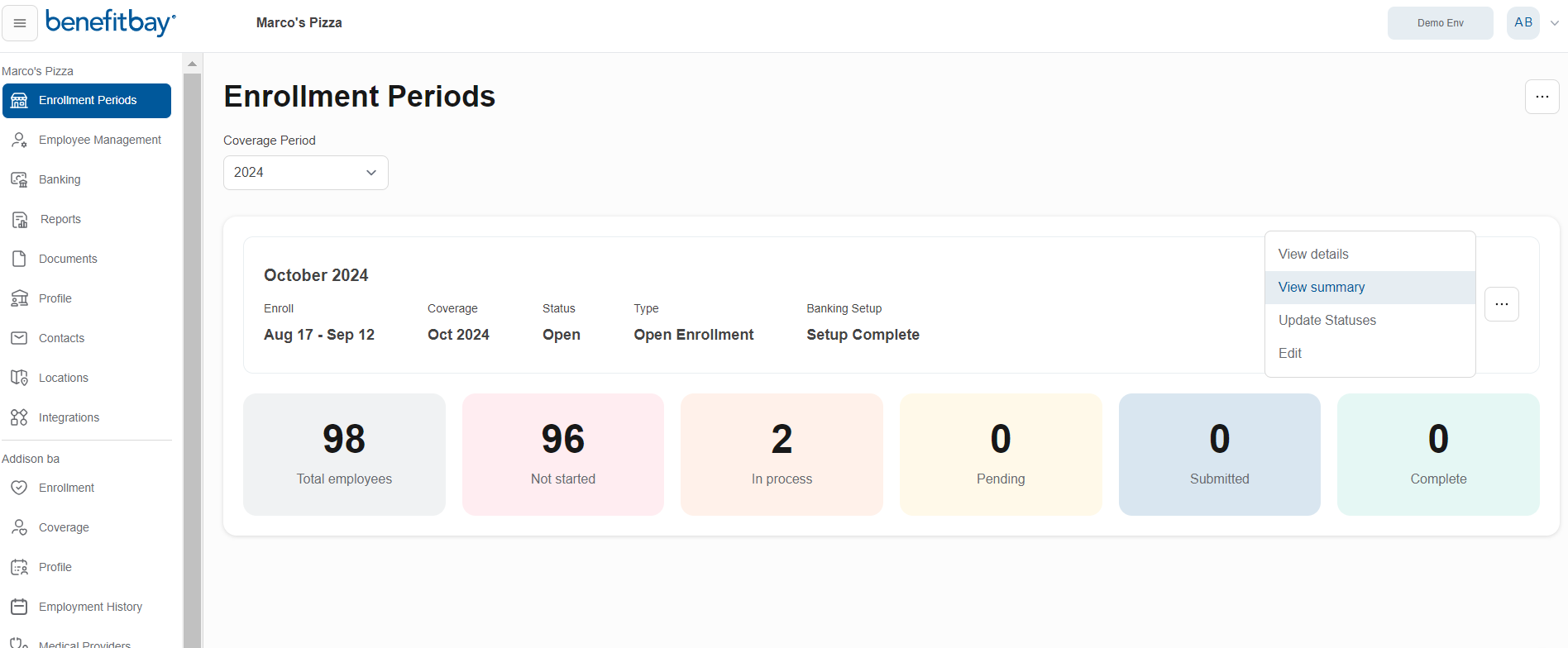Click the AB user avatar button
The height and width of the screenshot is (648, 1568).
click(1523, 23)
